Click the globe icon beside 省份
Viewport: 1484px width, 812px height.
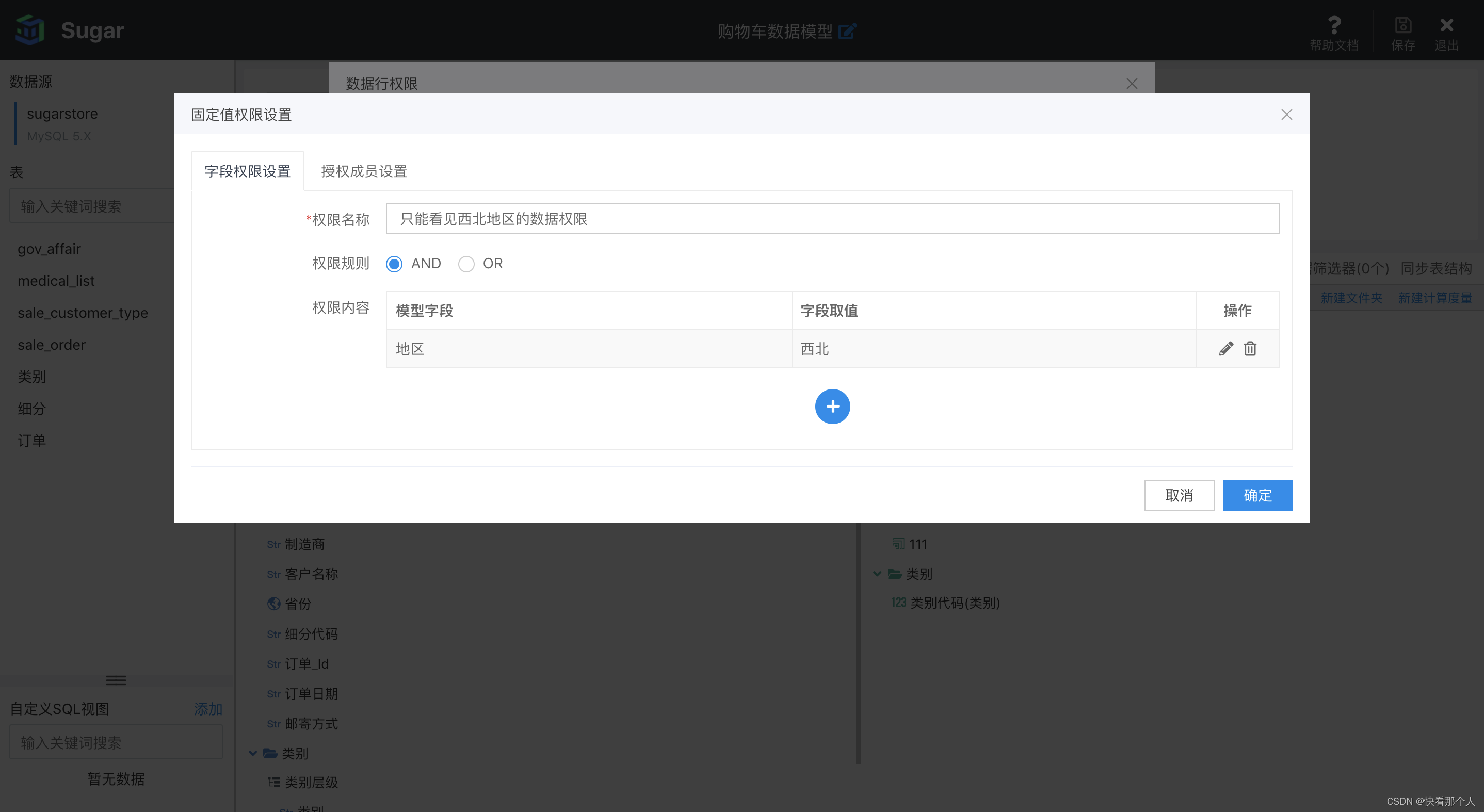tap(273, 604)
